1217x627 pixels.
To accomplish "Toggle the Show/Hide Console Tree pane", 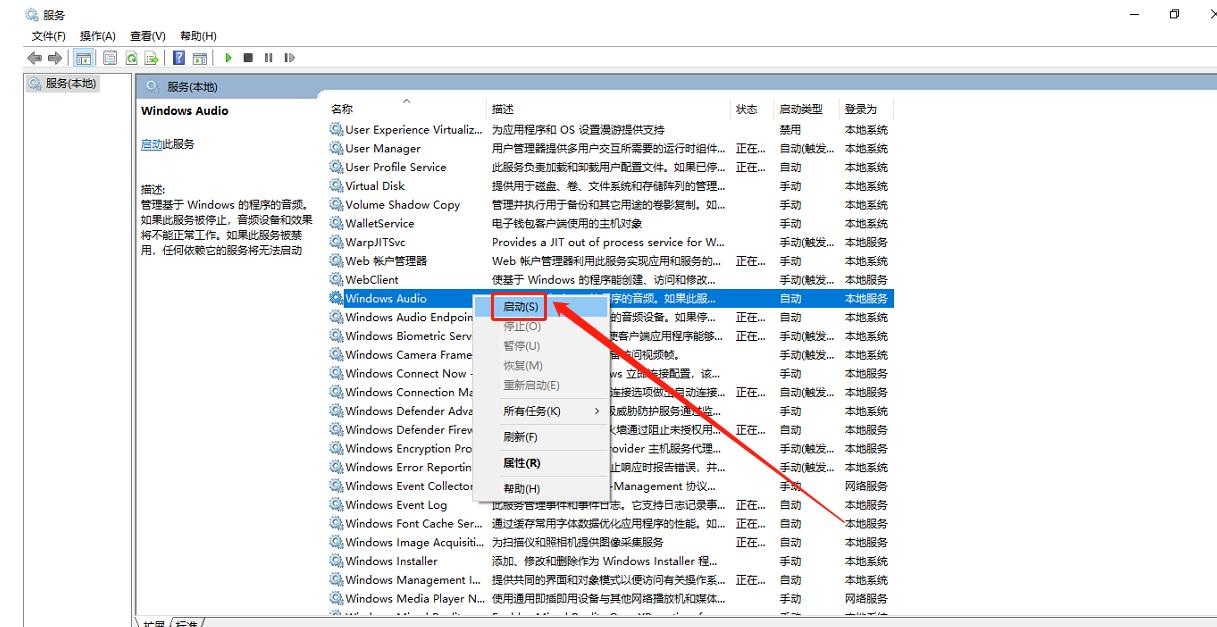I will [x=85, y=57].
